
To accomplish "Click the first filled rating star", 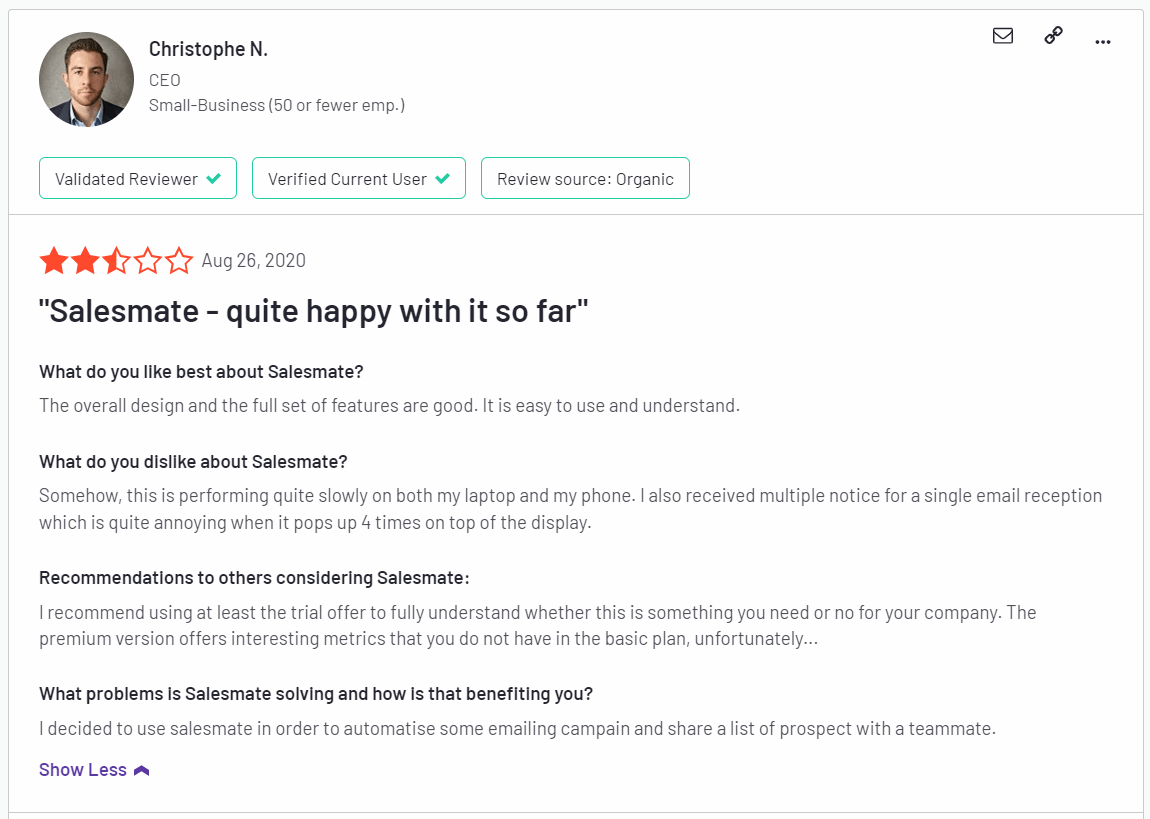I will click(x=54, y=260).
